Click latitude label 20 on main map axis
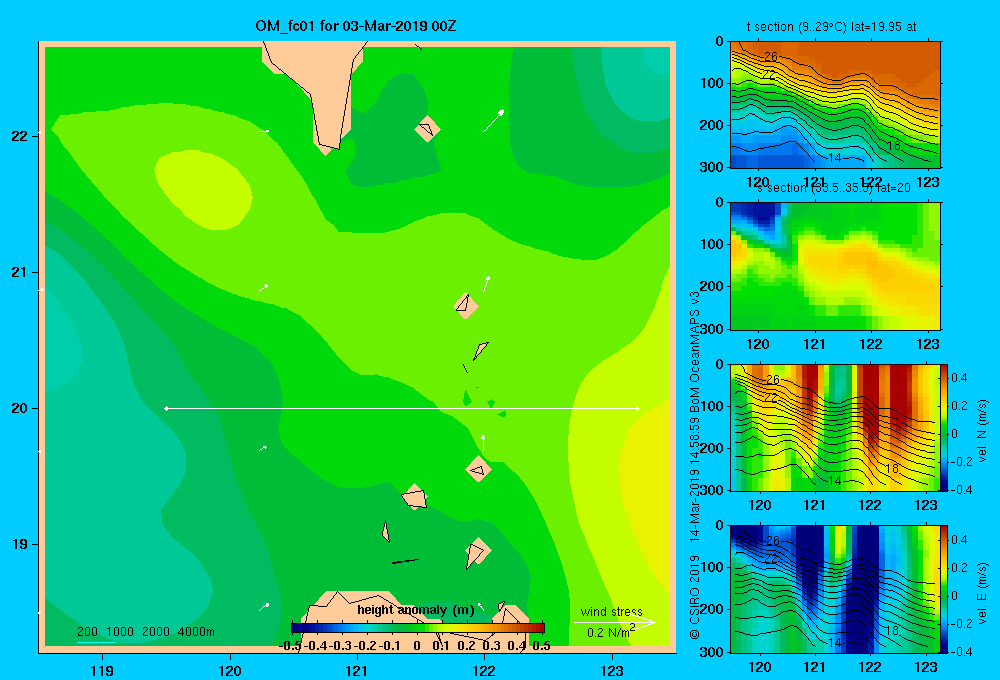Viewport: 1000px width, 680px height. [x=20, y=408]
